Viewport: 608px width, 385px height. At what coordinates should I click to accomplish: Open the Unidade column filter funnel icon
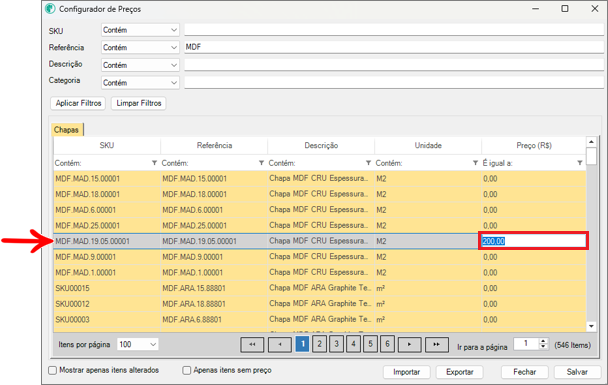(x=475, y=163)
